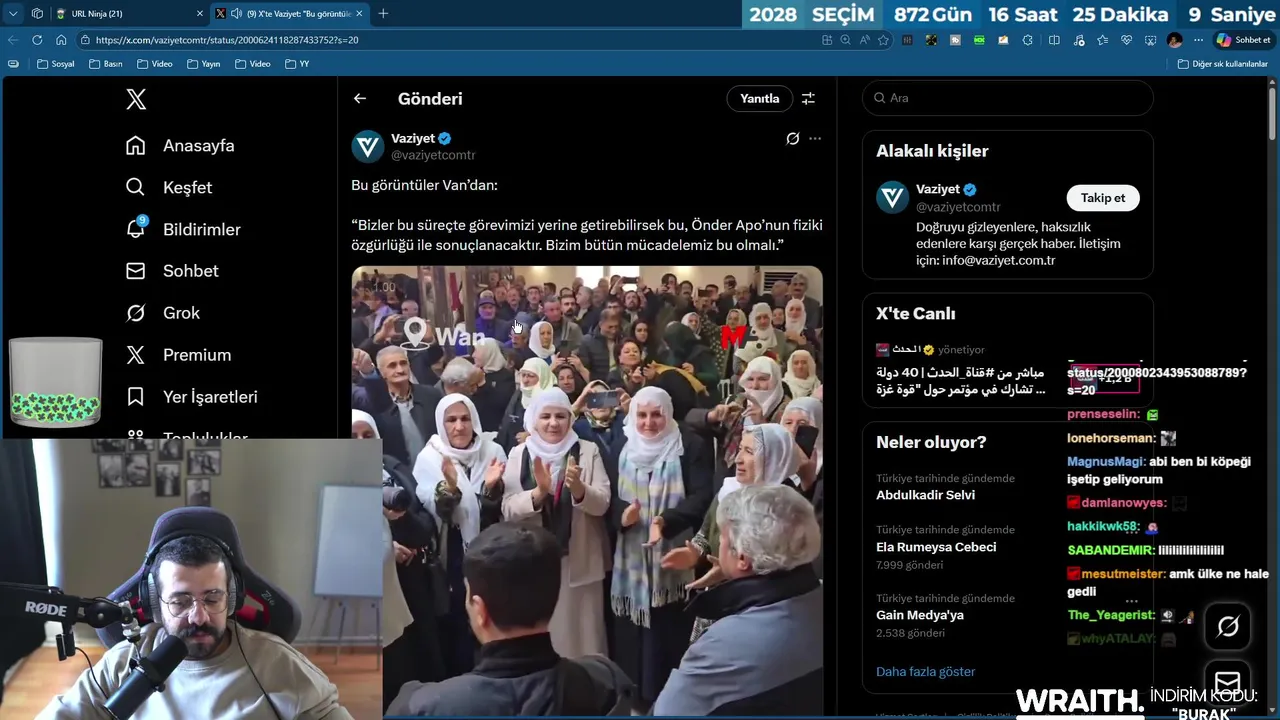The height and width of the screenshot is (720, 1280).
Task: Close the URL Ninja tab
Action: point(199,13)
